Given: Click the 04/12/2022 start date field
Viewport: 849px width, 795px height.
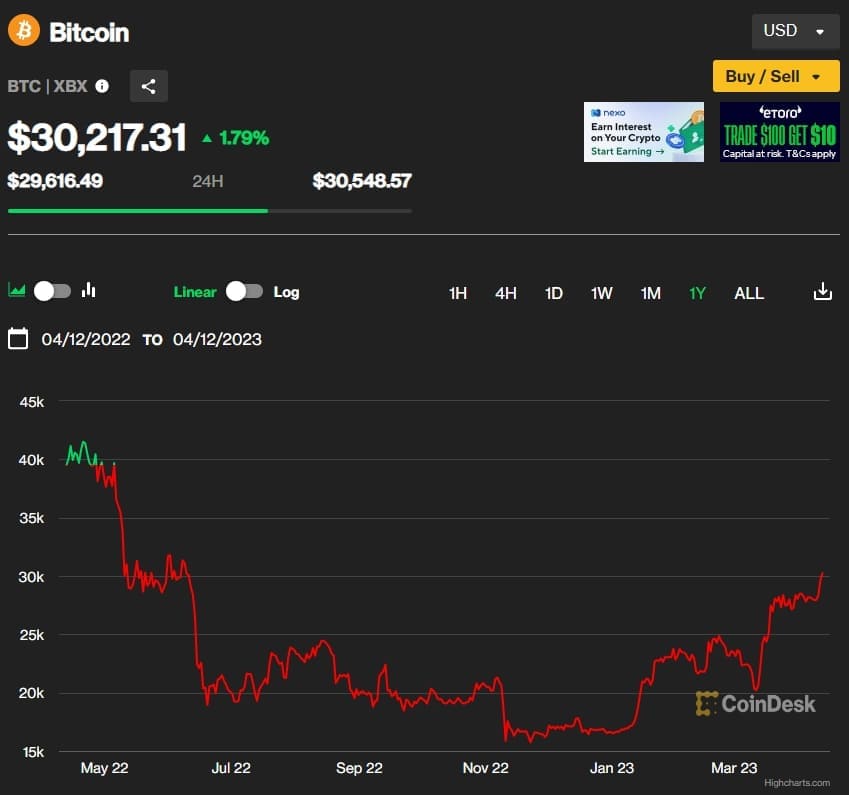Looking at the screenshot, I should click(x=84, y=339).
